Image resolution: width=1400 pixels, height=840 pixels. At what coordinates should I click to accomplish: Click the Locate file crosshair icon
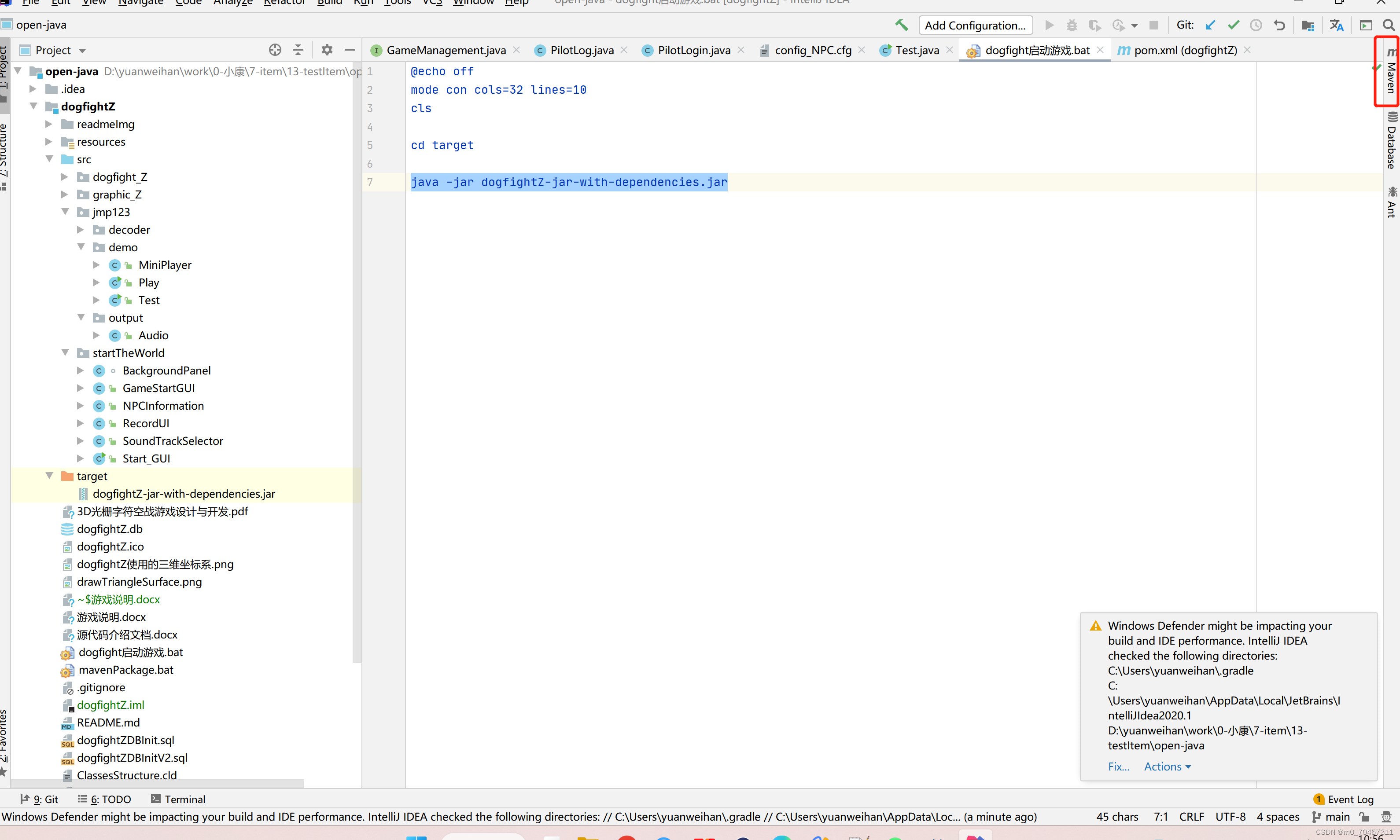pos(275,50)
